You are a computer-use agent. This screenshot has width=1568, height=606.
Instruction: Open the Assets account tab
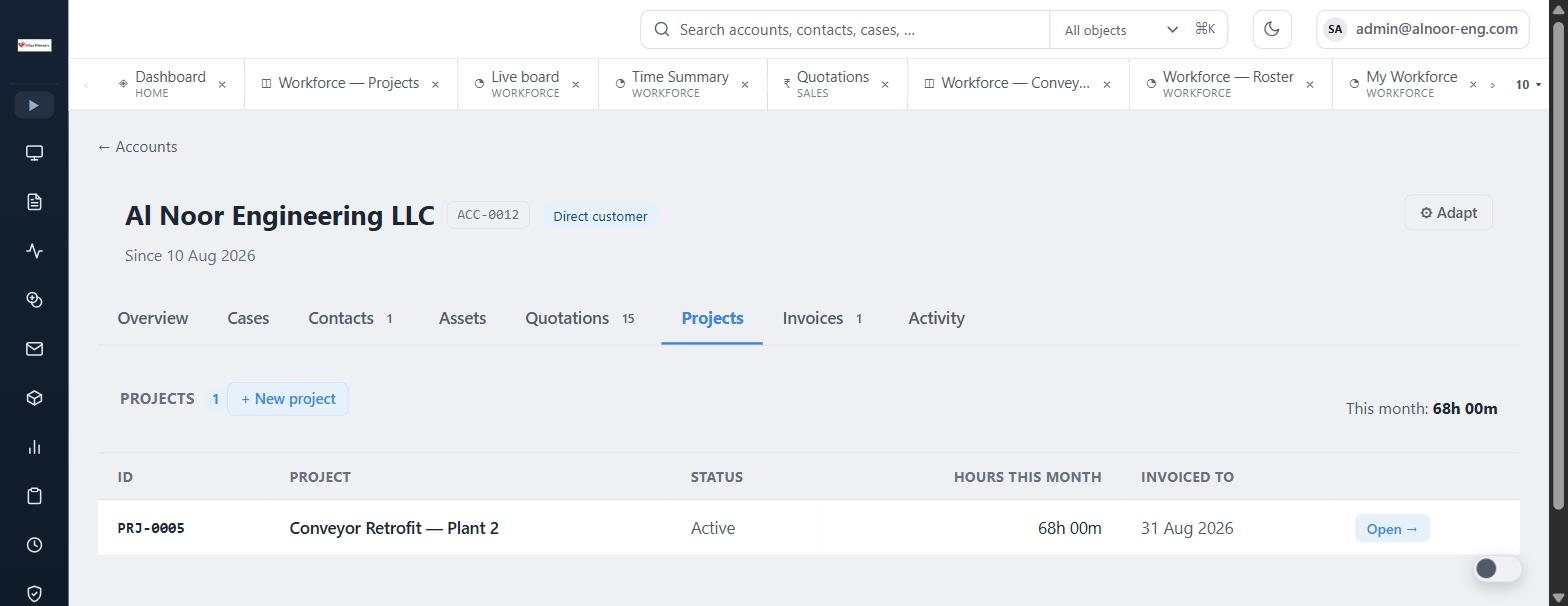tap(462, 318)
